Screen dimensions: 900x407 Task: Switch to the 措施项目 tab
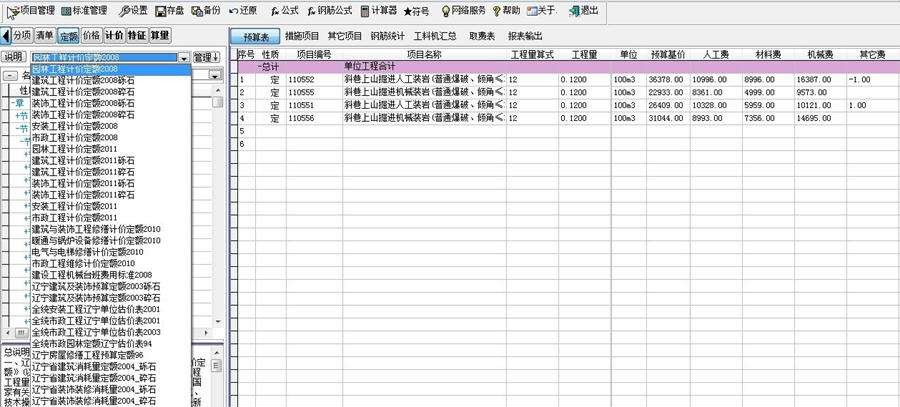(302, 36)
